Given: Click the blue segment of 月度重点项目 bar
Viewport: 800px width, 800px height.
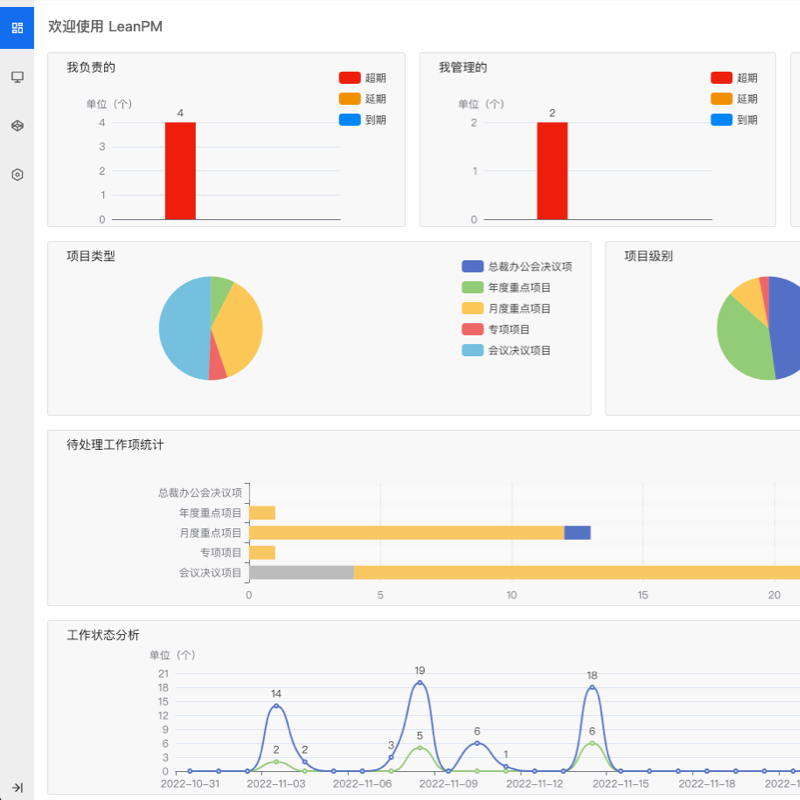Looking at the screenshot, I should pyautogui.click(x=577, y=533).
